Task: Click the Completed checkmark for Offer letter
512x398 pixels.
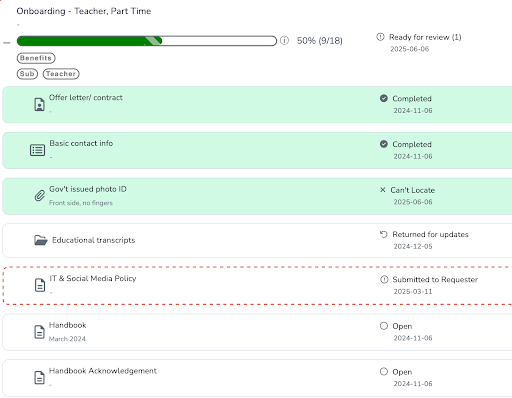Action: (384, 98)
